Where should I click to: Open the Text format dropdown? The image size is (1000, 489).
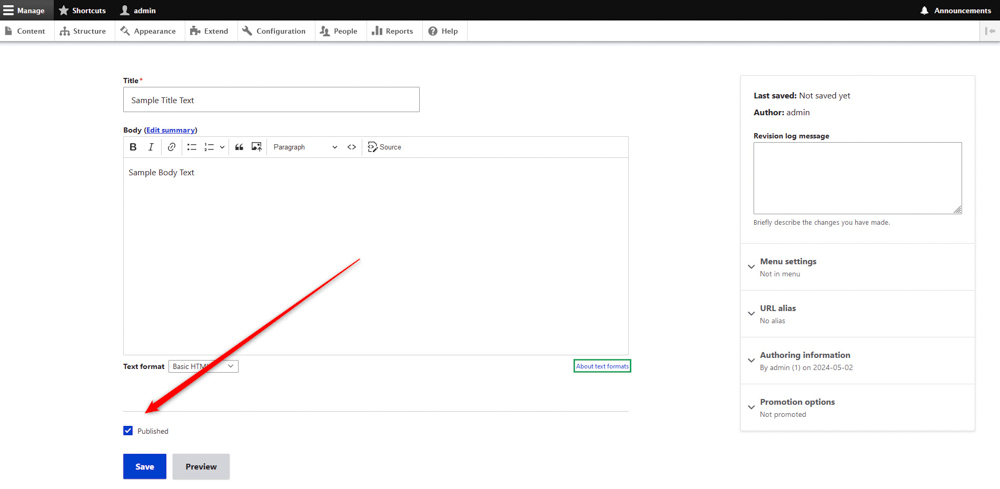203,367
